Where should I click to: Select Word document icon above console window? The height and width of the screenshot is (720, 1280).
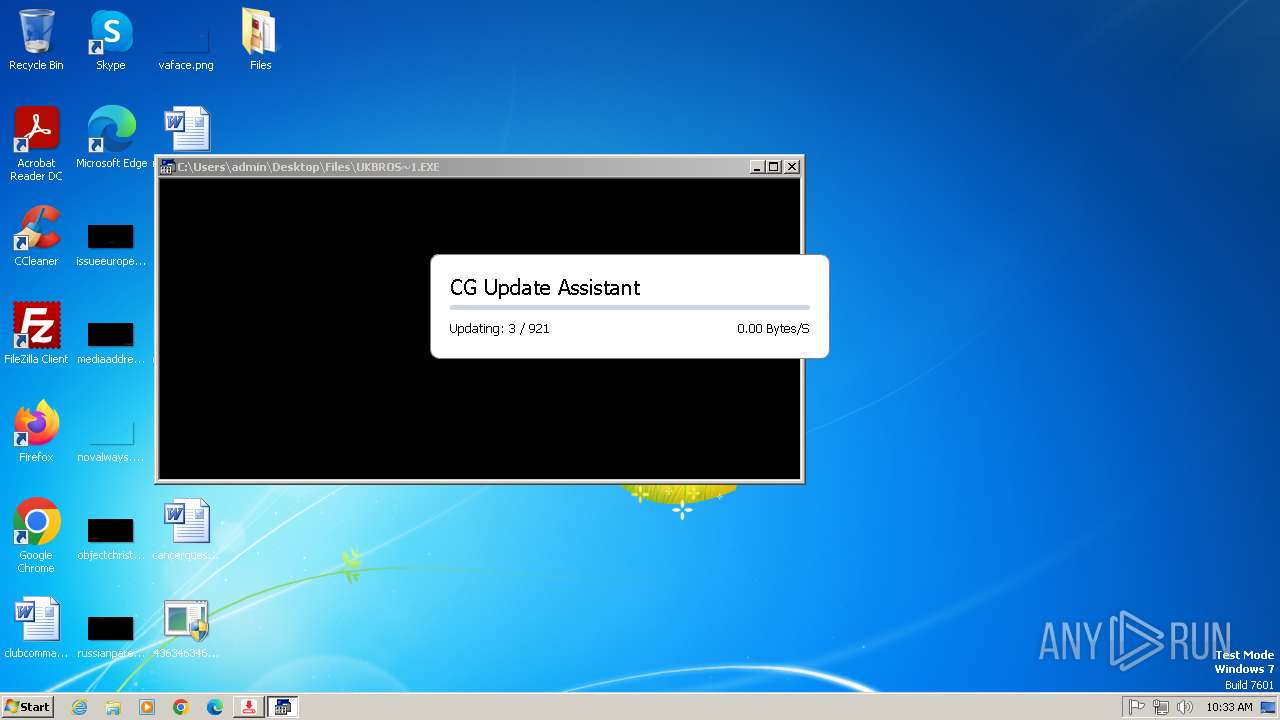(186, 129)
